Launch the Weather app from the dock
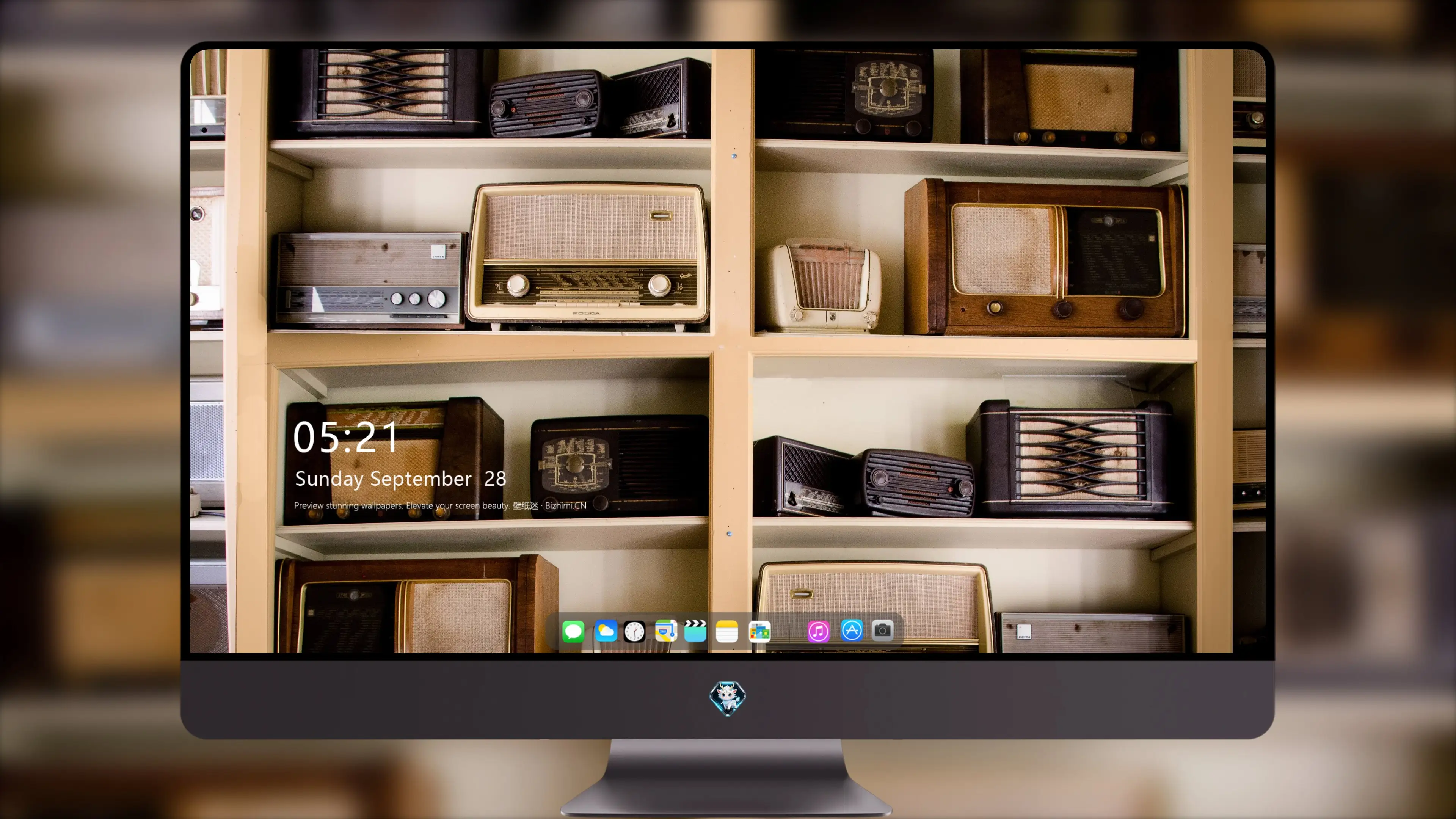 (x=606, y=631)
